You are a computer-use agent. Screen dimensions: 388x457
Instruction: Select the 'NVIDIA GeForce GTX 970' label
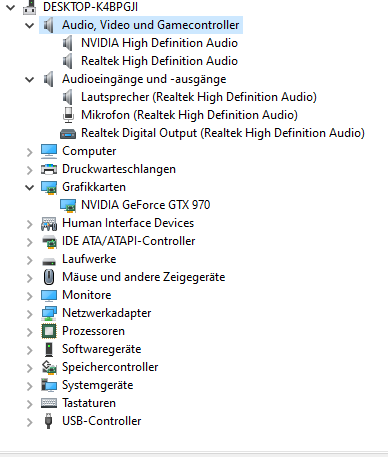[146, 205]
